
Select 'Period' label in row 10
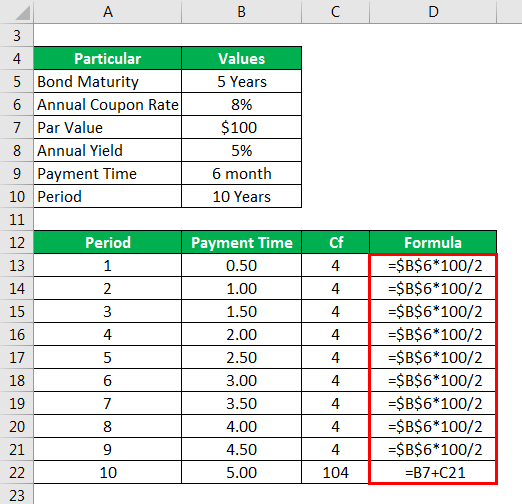[x=107, y=196]
